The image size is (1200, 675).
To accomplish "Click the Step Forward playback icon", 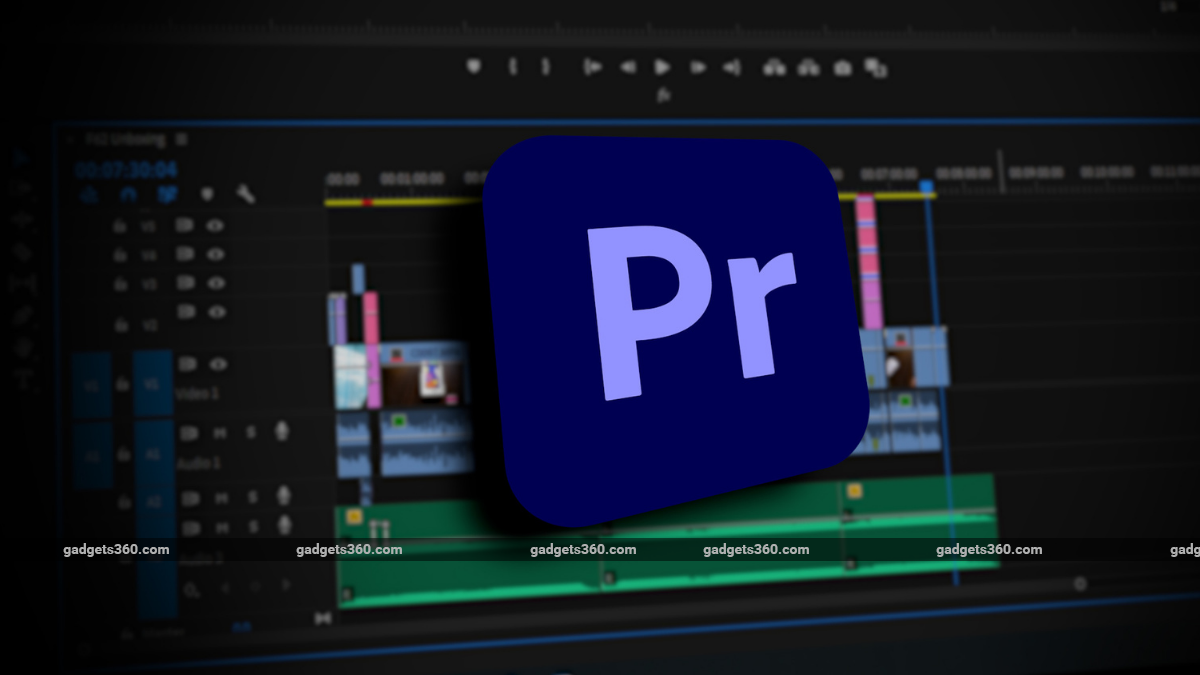I will pos(697,65).
